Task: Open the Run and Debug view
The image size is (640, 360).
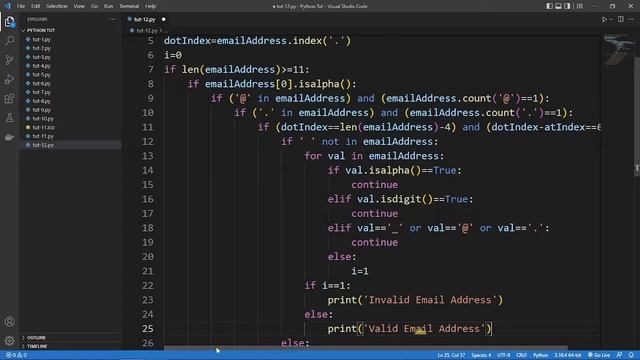Action: pos(9,79)
